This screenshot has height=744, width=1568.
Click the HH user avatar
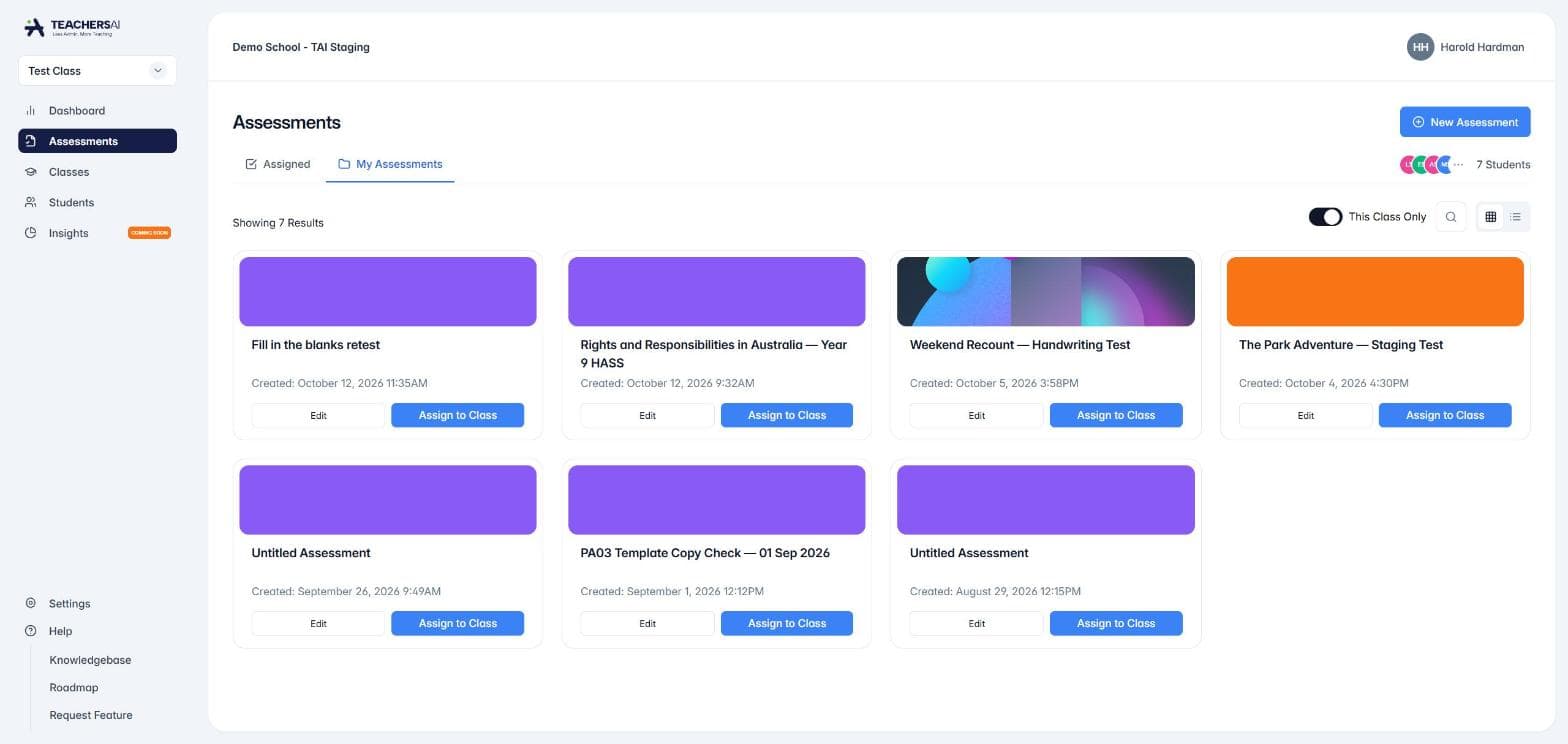(x=1420, y=47)
